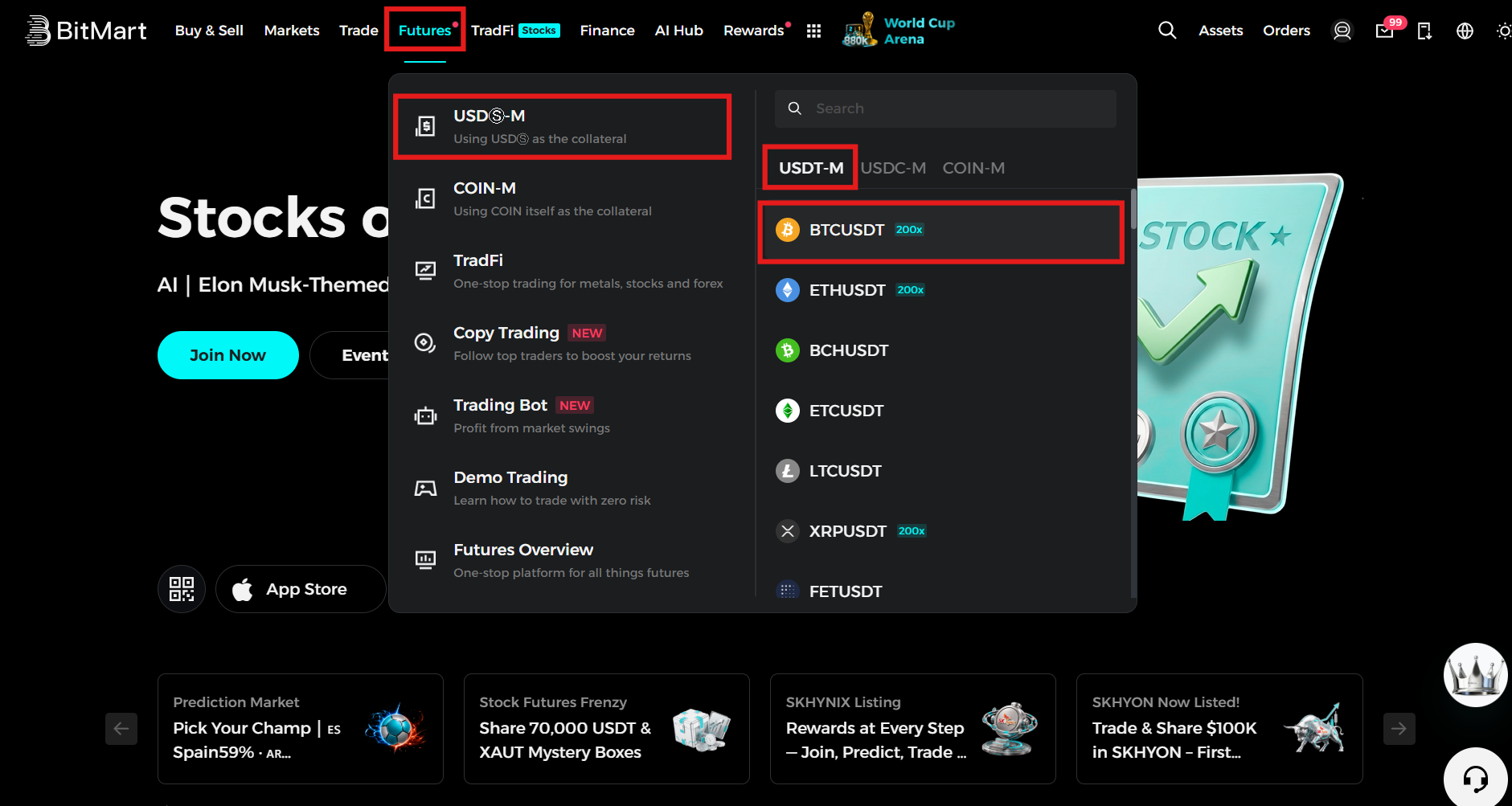Image resolution: width=1512 pixels, height=806 pixels.
Task: Open the Futures menu
Action: [x=425, y=31]
